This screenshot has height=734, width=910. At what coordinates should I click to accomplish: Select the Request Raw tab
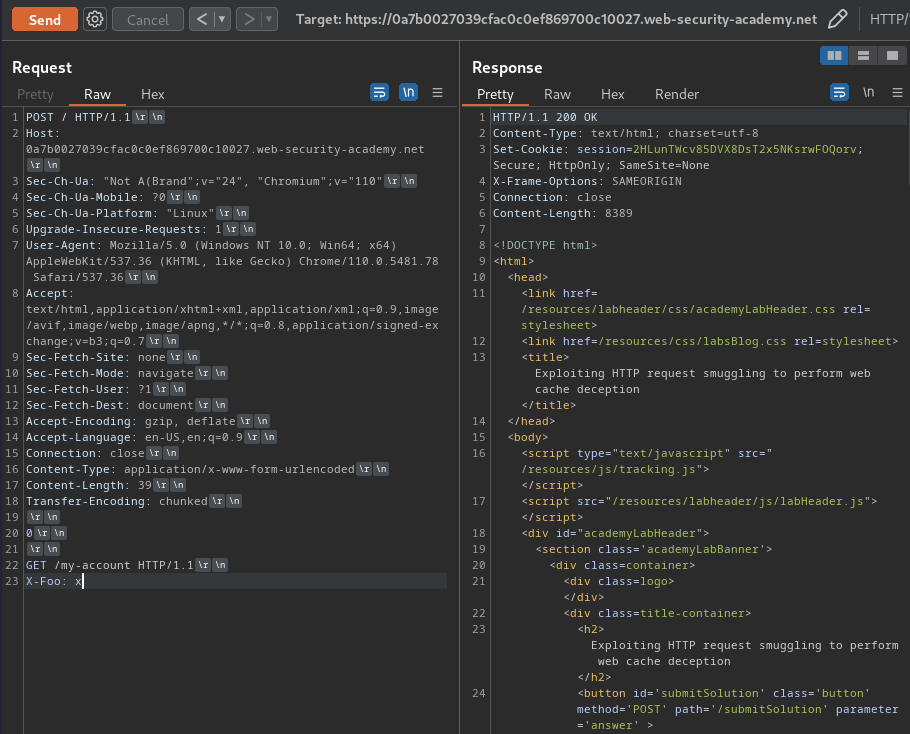(97, 94)
